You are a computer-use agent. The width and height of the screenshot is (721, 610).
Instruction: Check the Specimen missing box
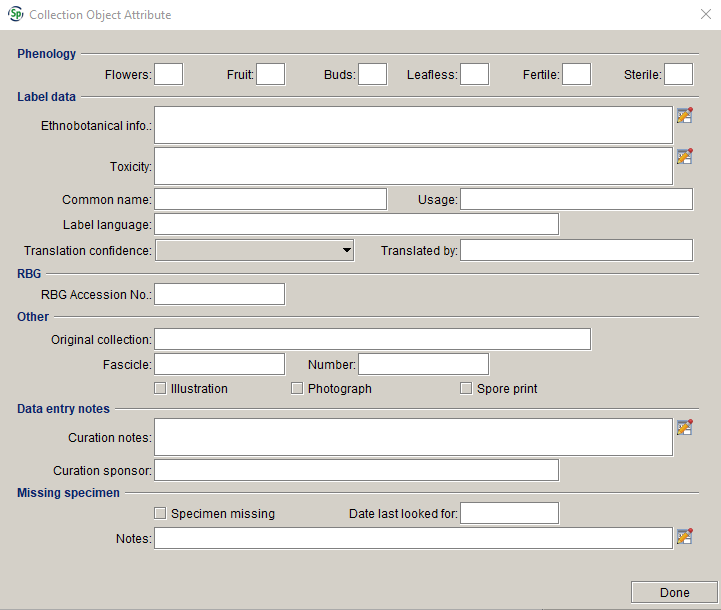[x=160, y=513]
